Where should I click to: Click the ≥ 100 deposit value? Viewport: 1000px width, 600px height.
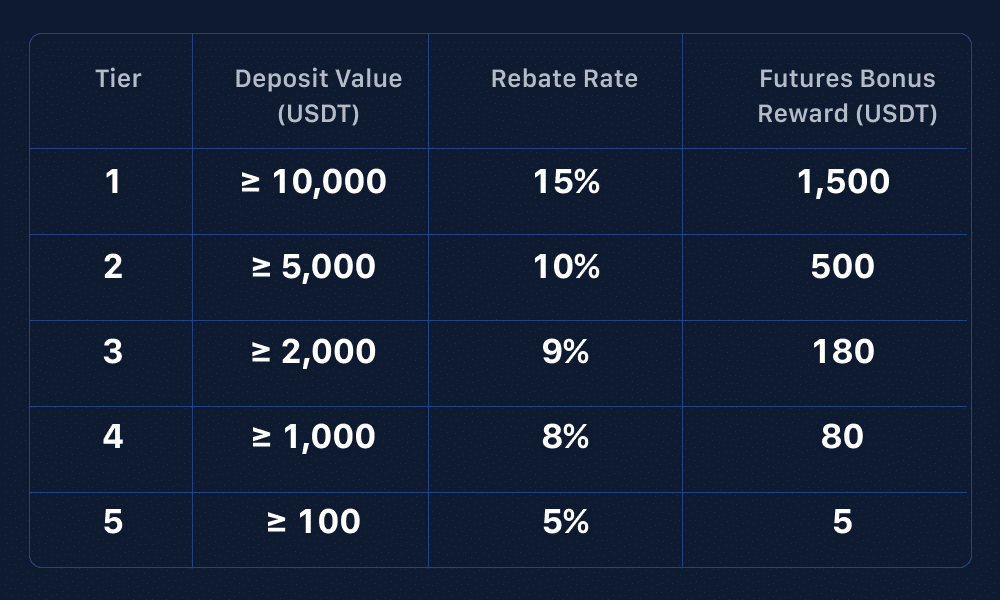[301, 522]
